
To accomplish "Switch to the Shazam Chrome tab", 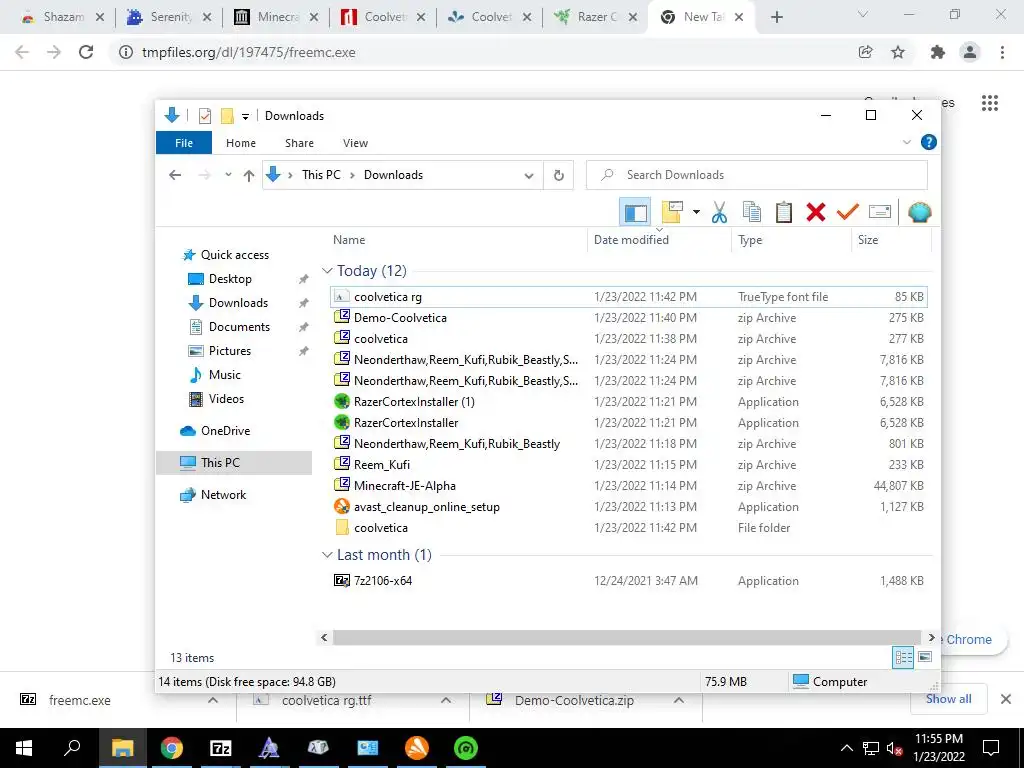I will tap(62, 17).
